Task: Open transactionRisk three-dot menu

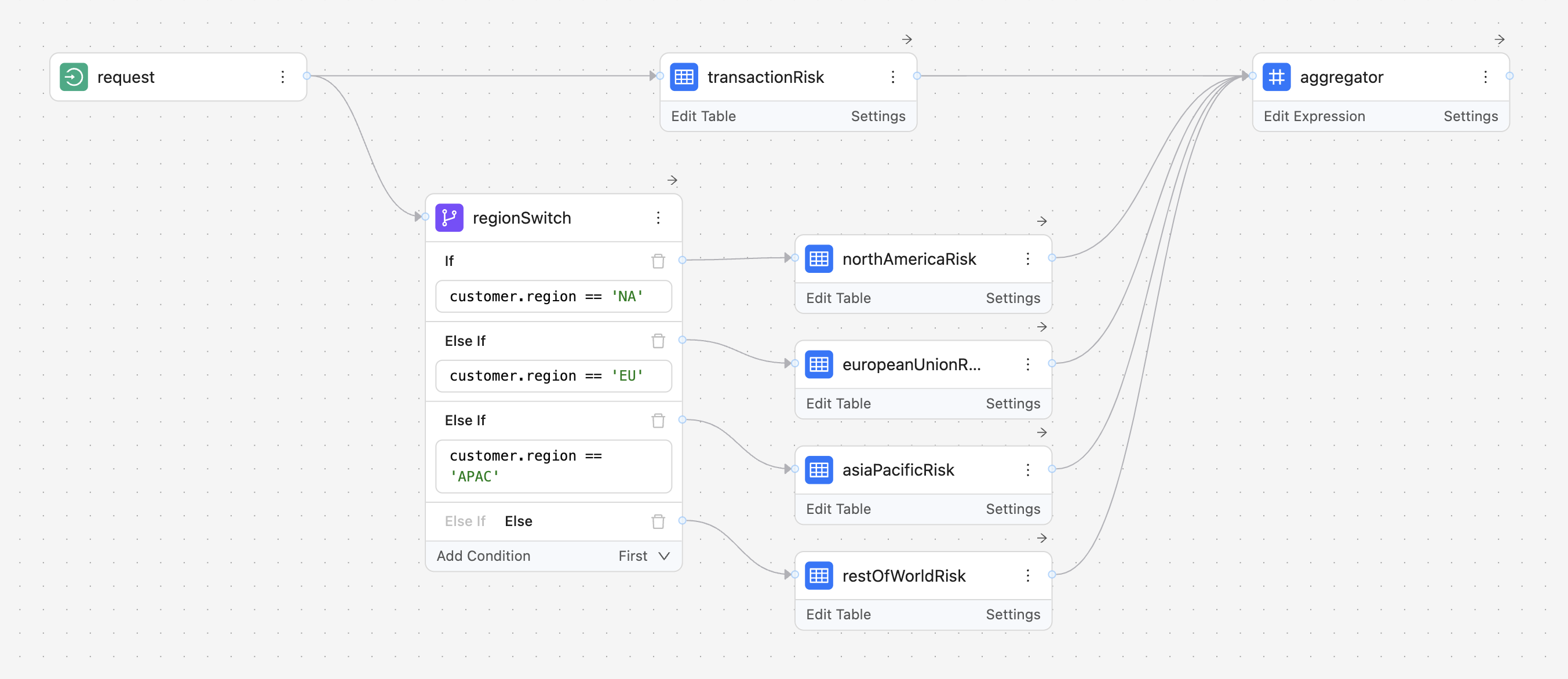Action: click(x=893, y=77)
